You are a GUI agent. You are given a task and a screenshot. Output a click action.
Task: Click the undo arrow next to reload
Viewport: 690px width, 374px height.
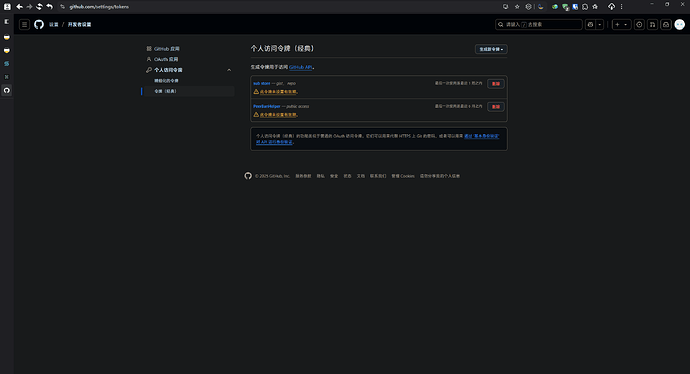pyautogui.click(x=49, y=7)
